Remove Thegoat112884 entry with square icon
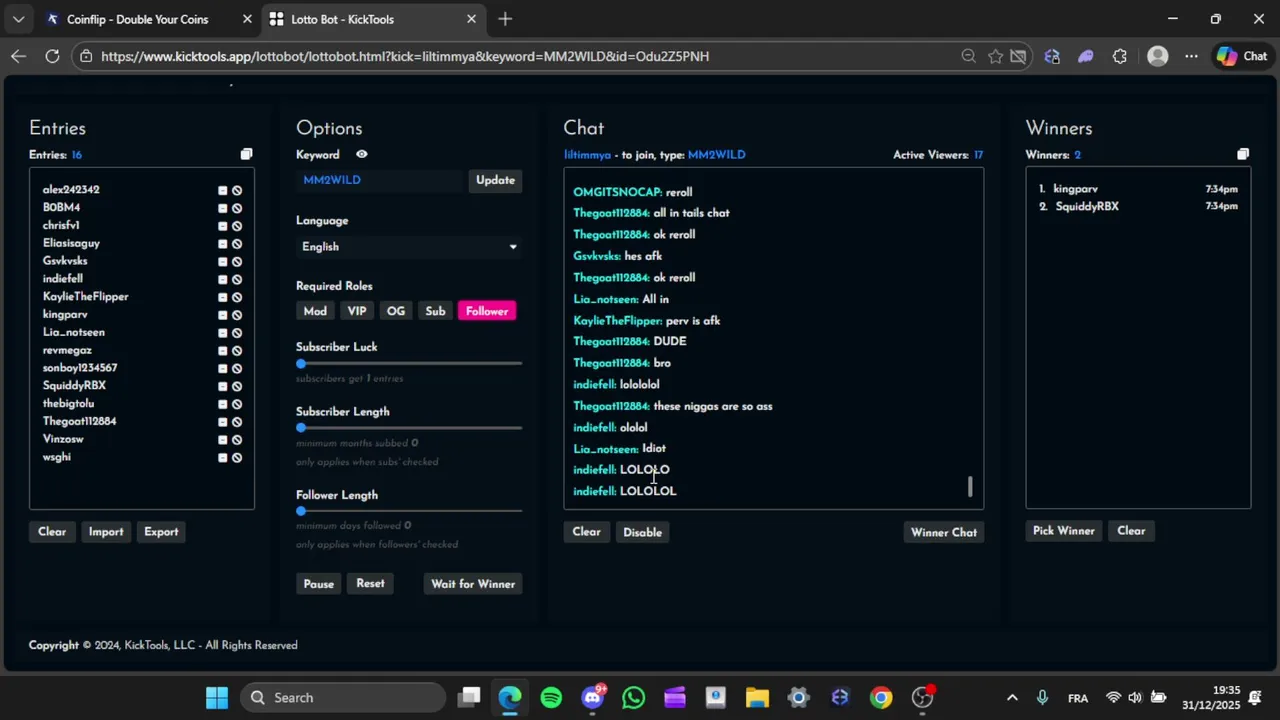Screen dimensions: 1280x720 [x=223, y=422]
